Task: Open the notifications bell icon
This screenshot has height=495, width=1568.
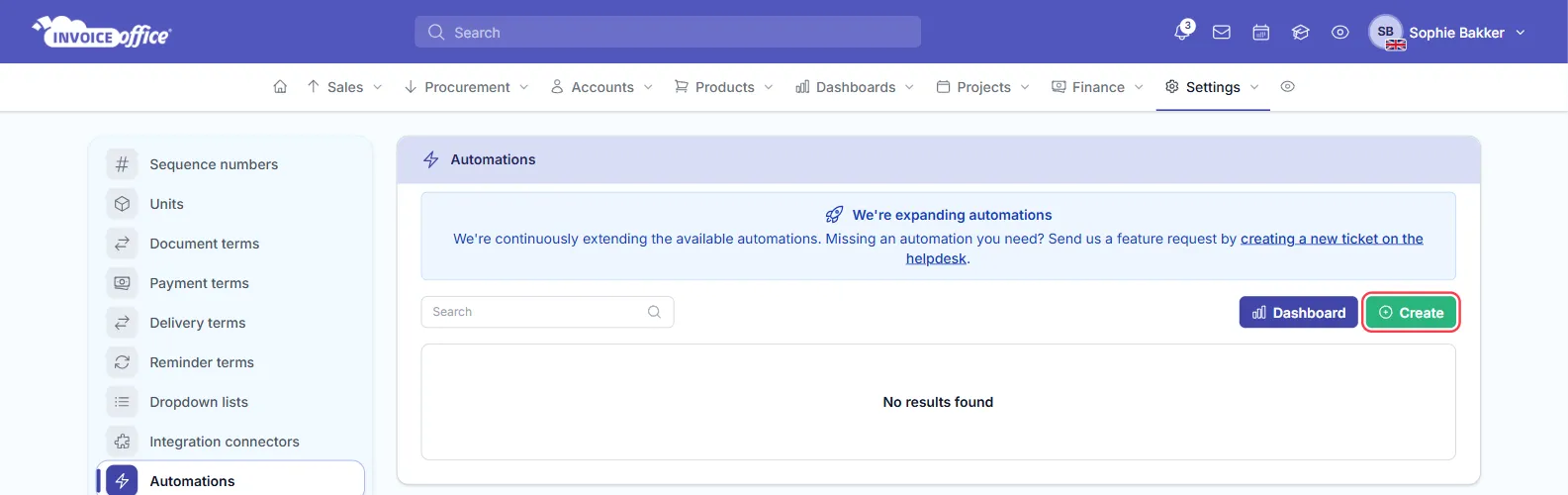Action: 1182,32
